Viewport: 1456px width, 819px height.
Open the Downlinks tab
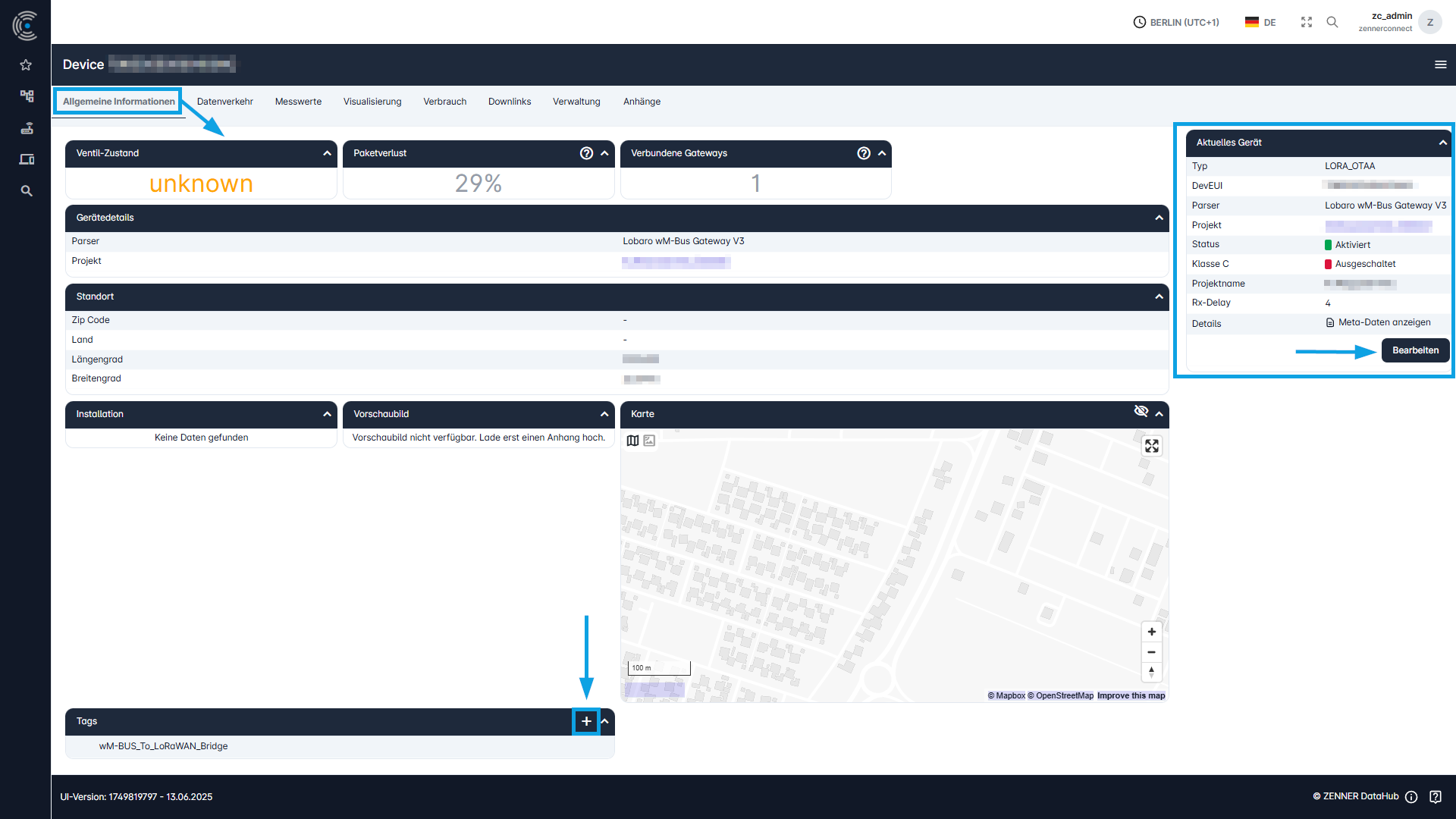[509, 101]
